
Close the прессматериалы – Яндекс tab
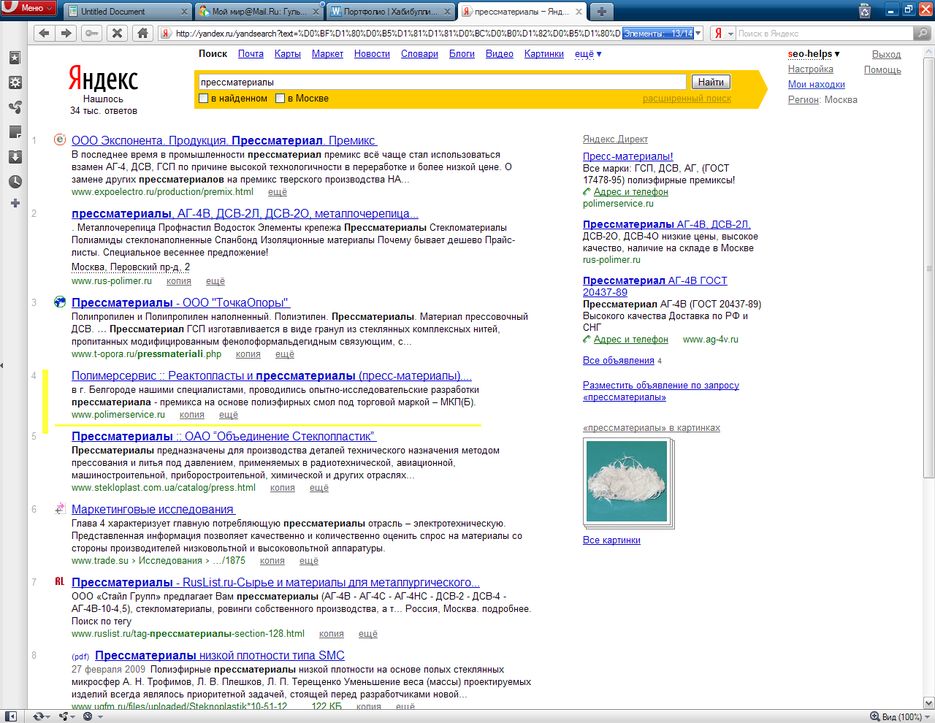(x=579, y=11)
